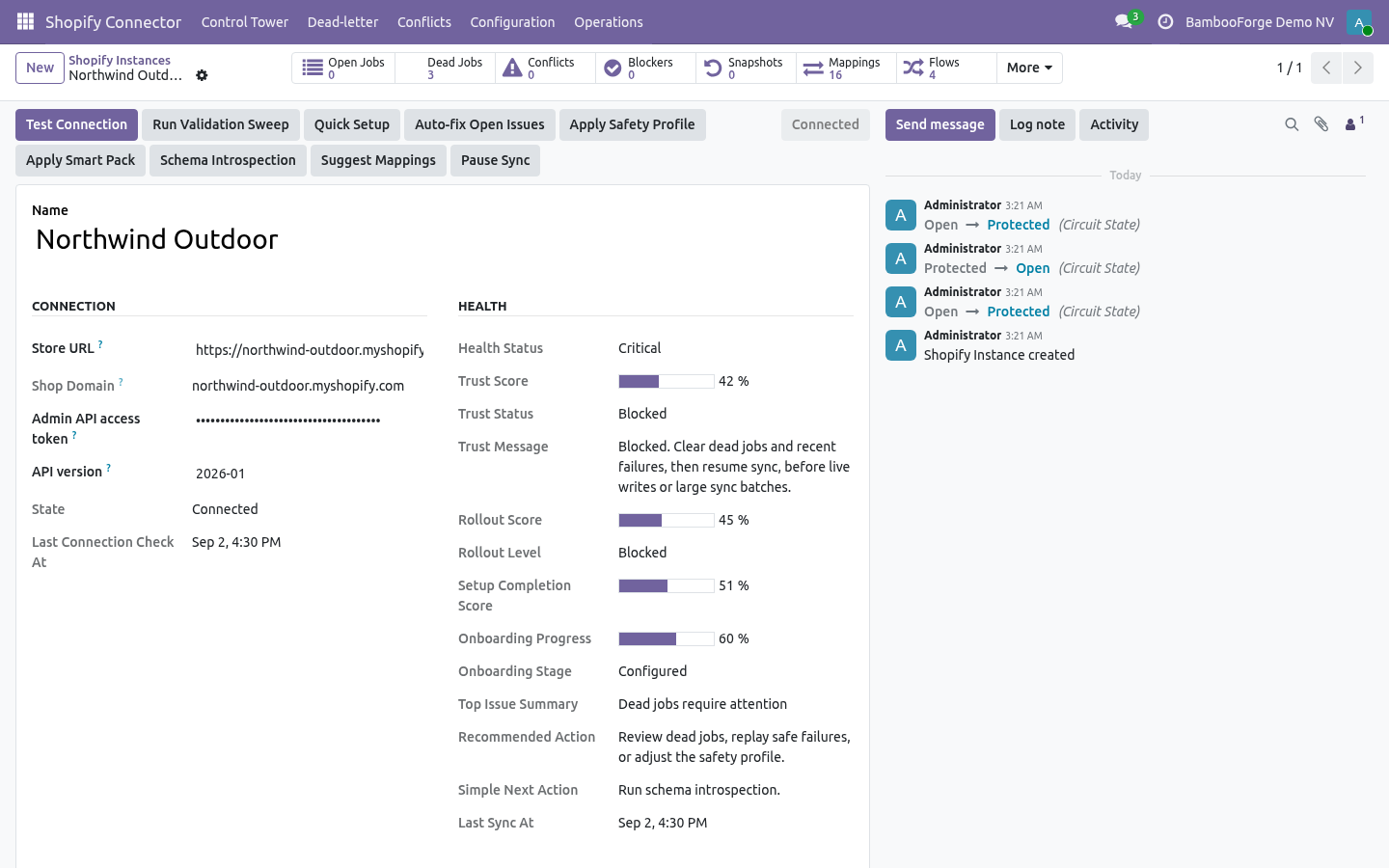Image resolution: width=1389 pixels, height=868 pixels.
Task: Open the Conflicts warning stat button
Action: (545, 68)
